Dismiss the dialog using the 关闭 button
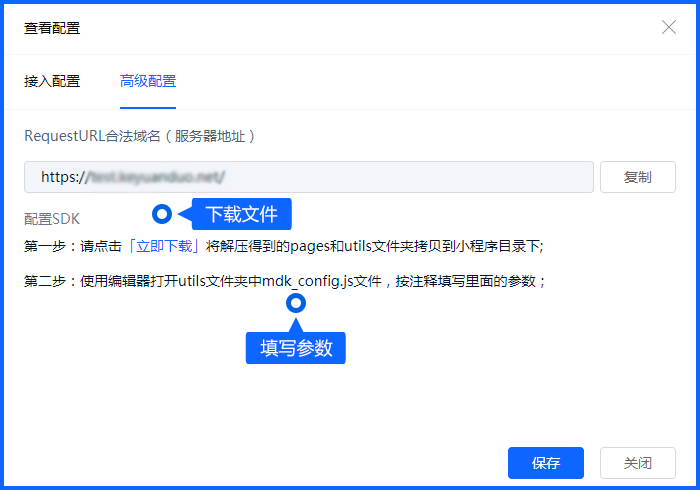The width and height of the screenshot is (700, 490). click(637, 463)
